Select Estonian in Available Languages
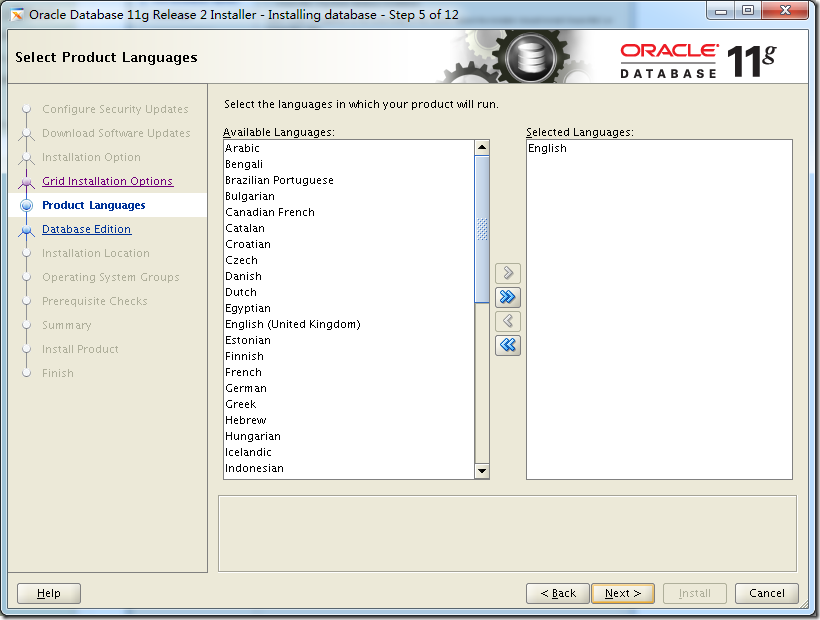The image size is (820, 620). pyautogui.click(x=348, y=340)
